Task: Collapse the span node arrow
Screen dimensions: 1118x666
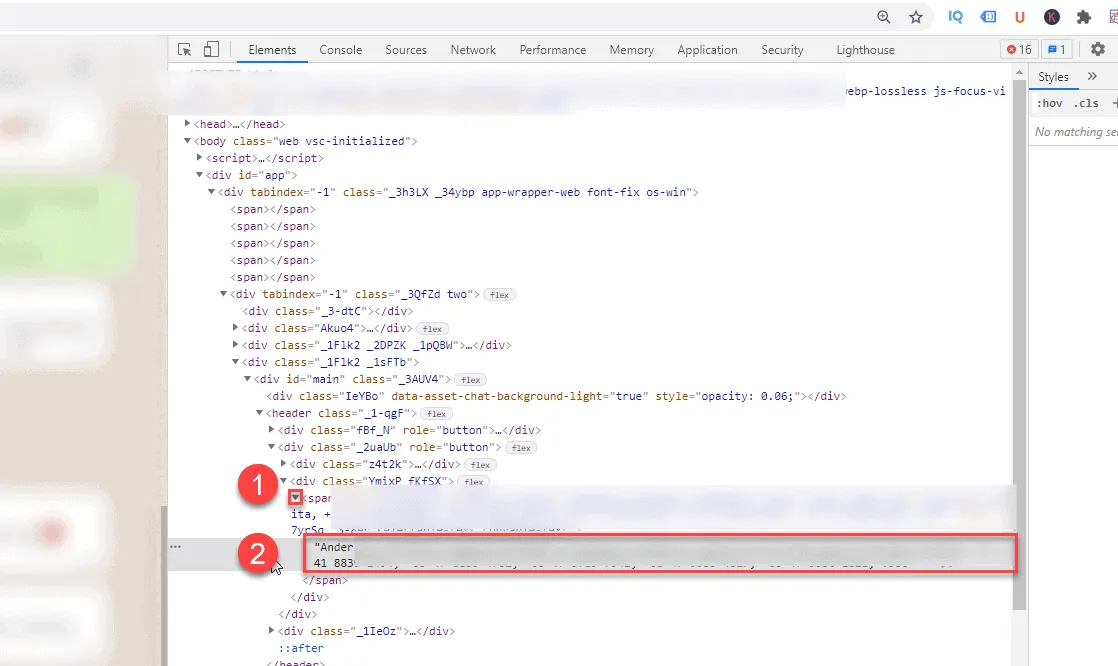Action: [295, 497]
